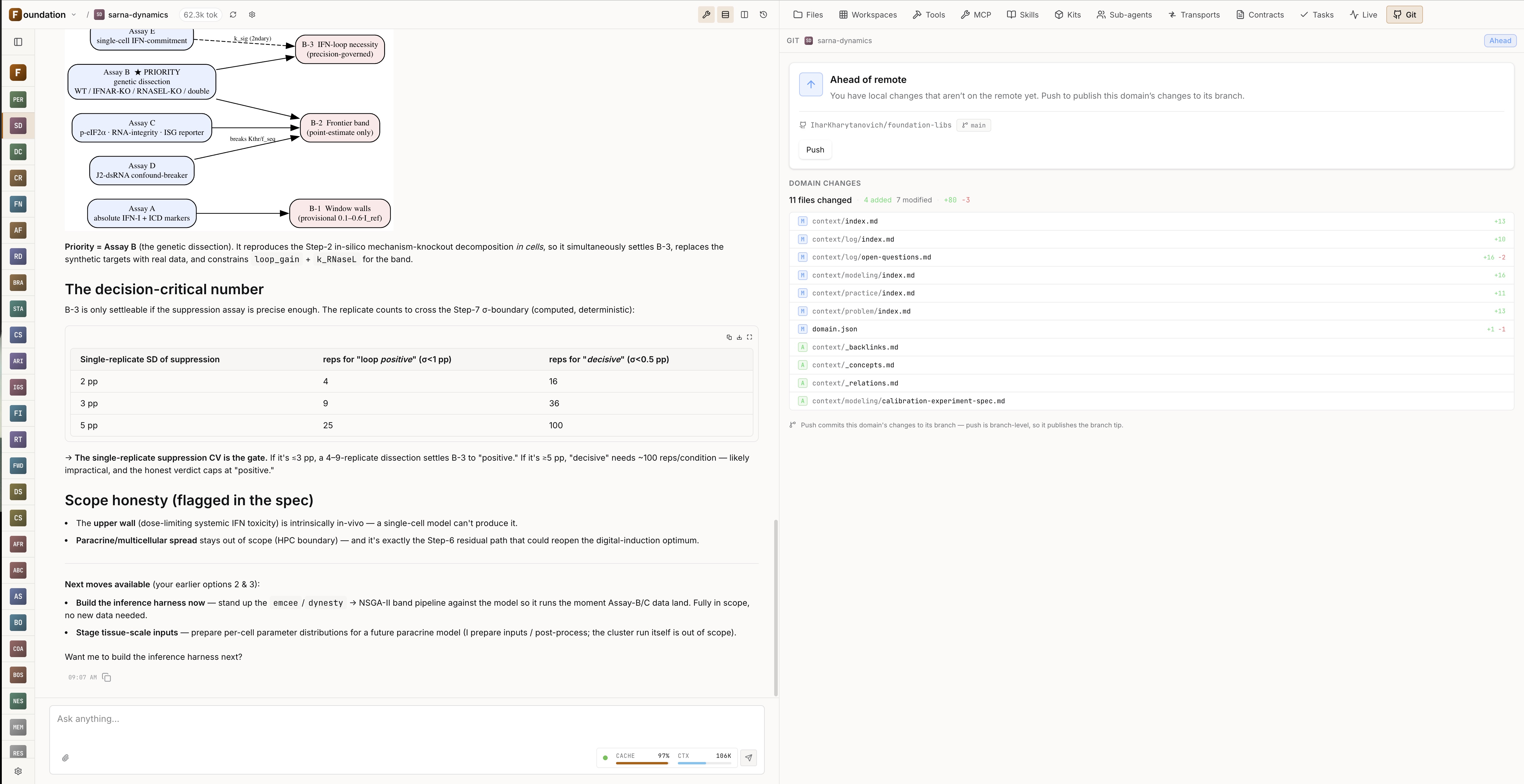Image resolution: width=1524 pixels, height=784 pixels.
Task: Click the up-arrow Ahead of remote icon
Action: pyautogui.click(x=810, y=84)
